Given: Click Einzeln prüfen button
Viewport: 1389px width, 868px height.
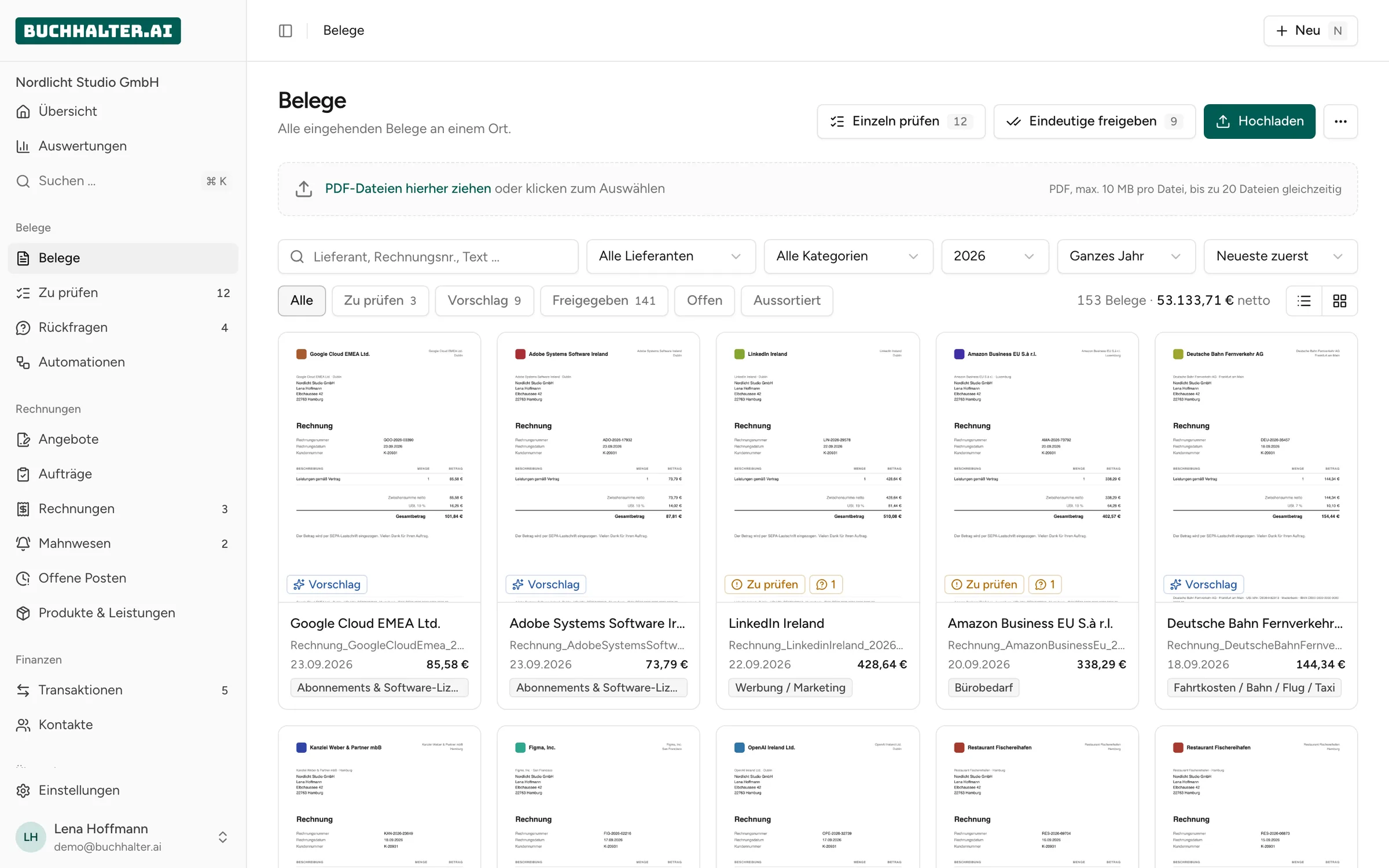Looking at the screenshot, I should tap(901, 122).
